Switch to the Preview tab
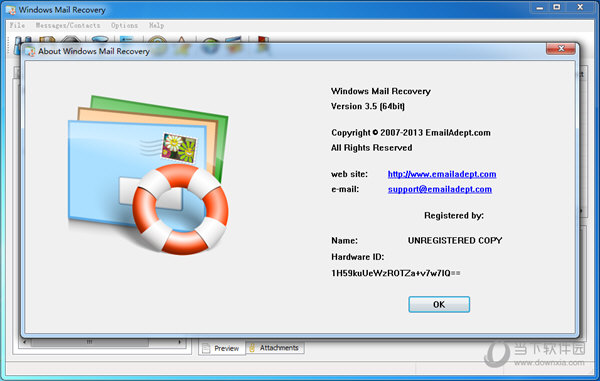Screen dimensions: 600x381 pyautogui.click(x=222, y=348)
